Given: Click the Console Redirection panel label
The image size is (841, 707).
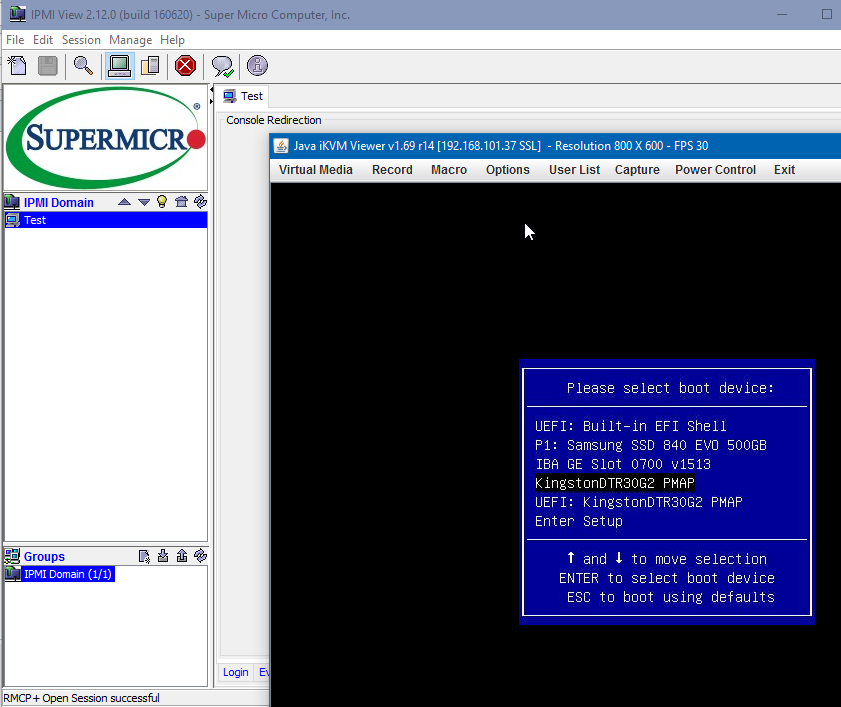Looking at the screenshot, I should (274, 120).
